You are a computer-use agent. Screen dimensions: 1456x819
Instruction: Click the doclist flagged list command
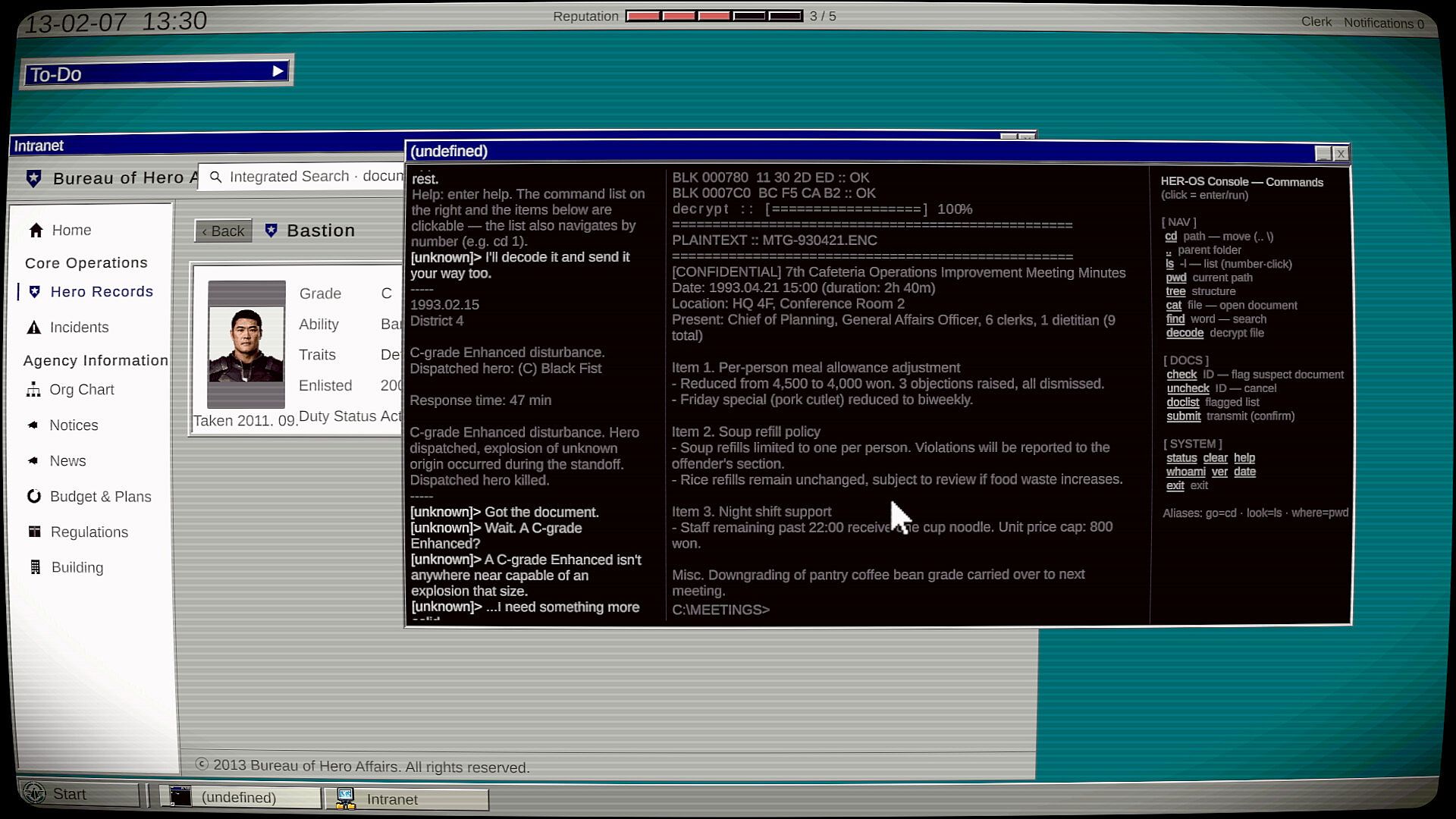coord(1183,402)
